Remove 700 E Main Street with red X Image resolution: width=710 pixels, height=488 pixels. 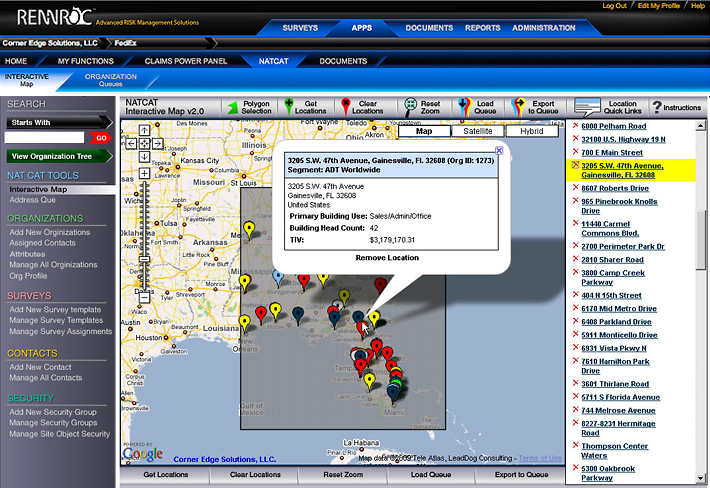[x=576, y=152]
